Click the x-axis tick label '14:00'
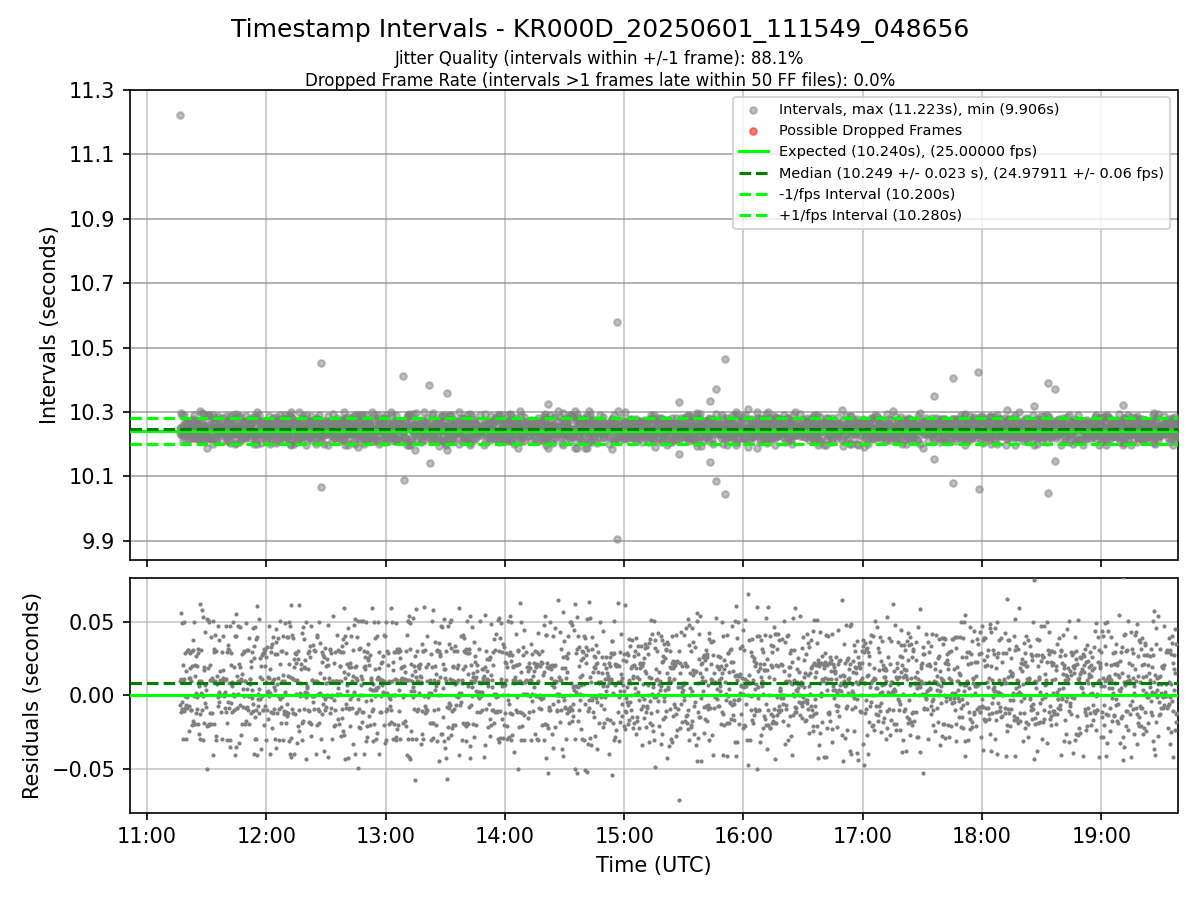 [x=505, y=835]
